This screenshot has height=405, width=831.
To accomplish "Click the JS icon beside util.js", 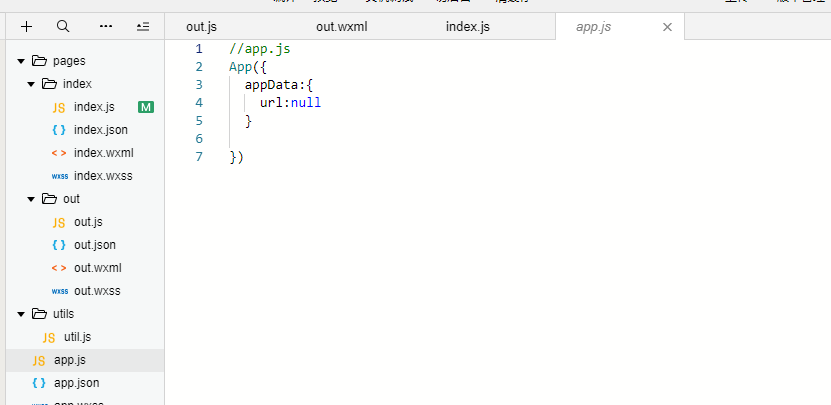I will [x=49, y=338].
